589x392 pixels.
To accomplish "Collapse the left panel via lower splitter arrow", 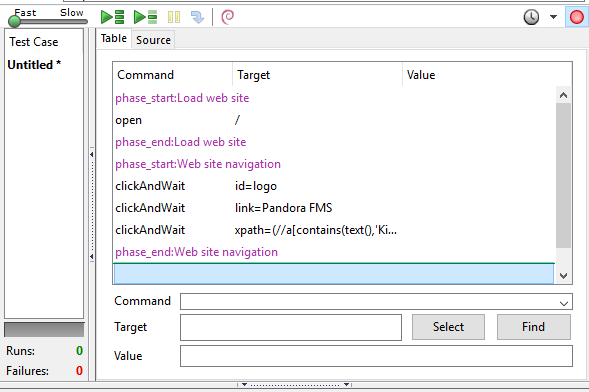I will click(92, 256).
